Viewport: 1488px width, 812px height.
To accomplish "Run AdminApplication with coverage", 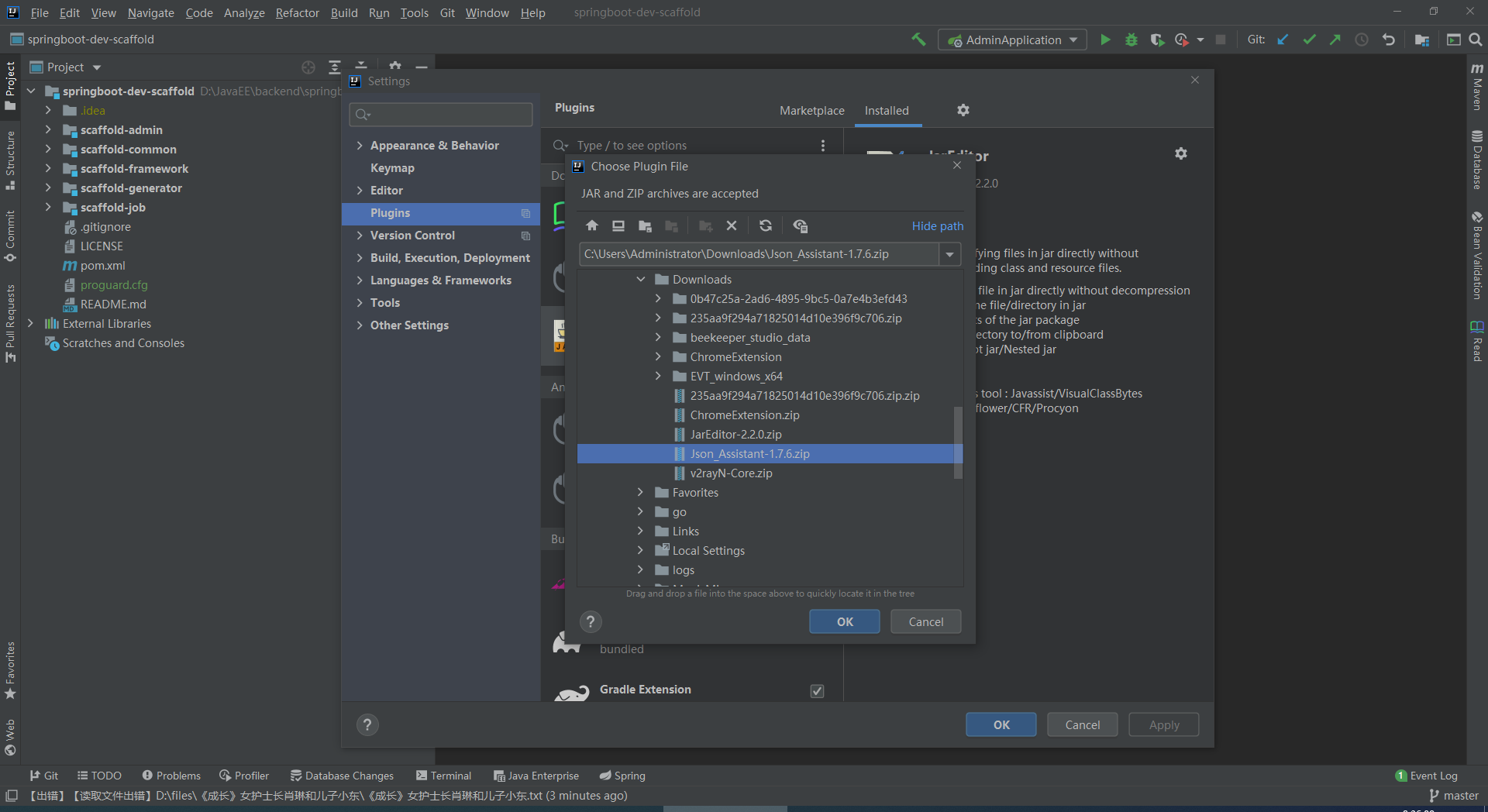I will [x=1158, y=40].
